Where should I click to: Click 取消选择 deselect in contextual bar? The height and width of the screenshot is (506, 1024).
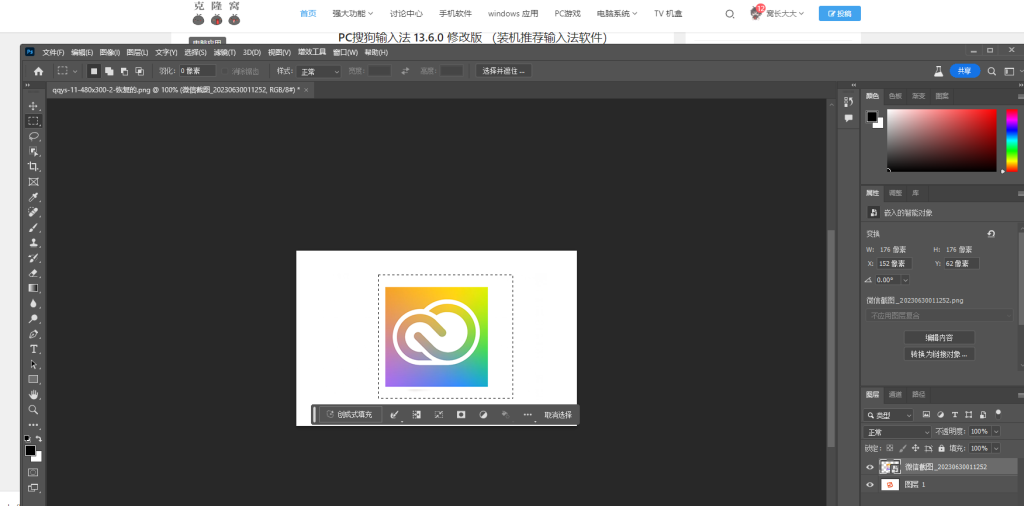pos(558,415)
